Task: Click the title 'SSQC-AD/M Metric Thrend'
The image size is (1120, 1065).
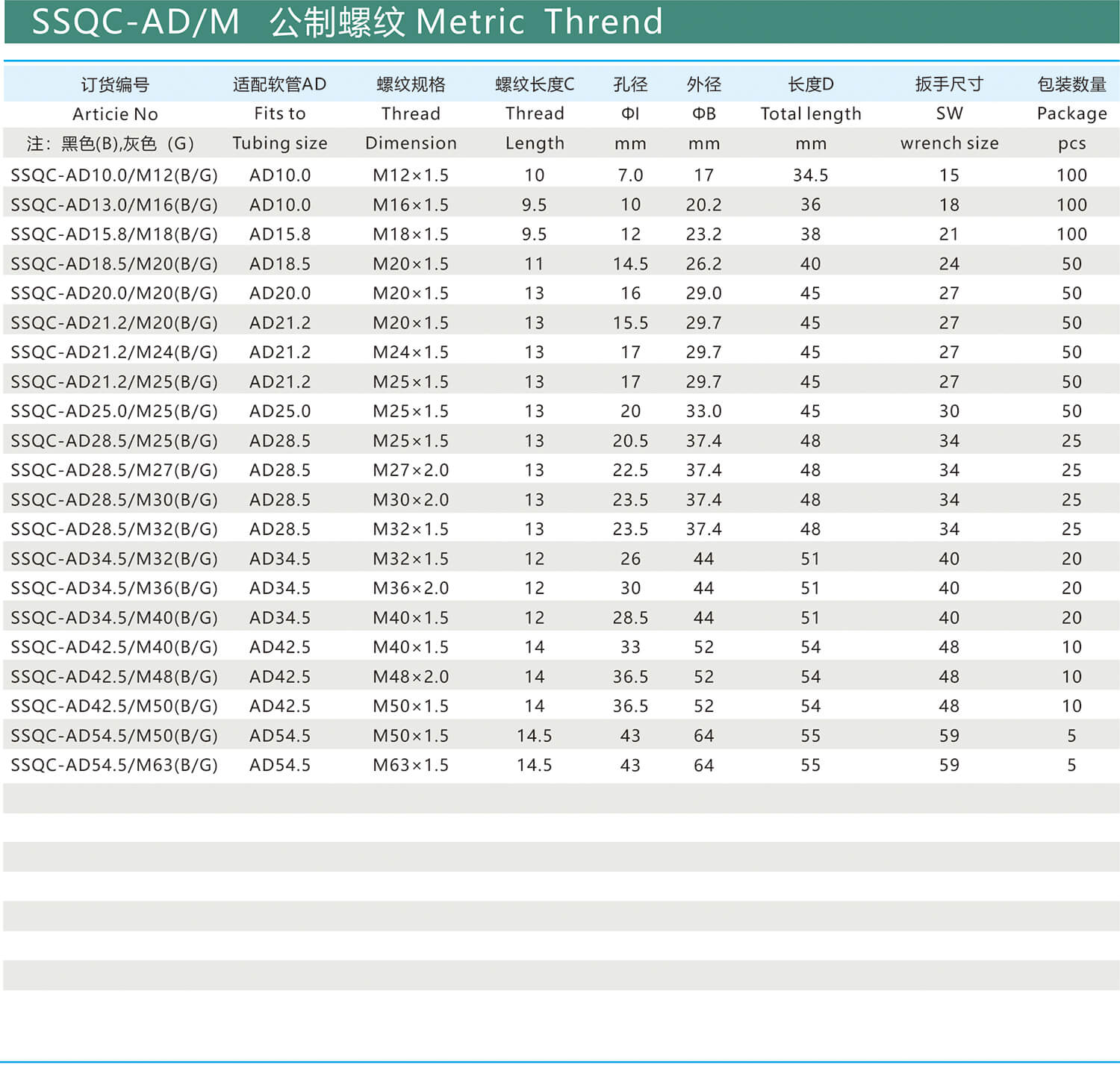Action: [347, 22]
